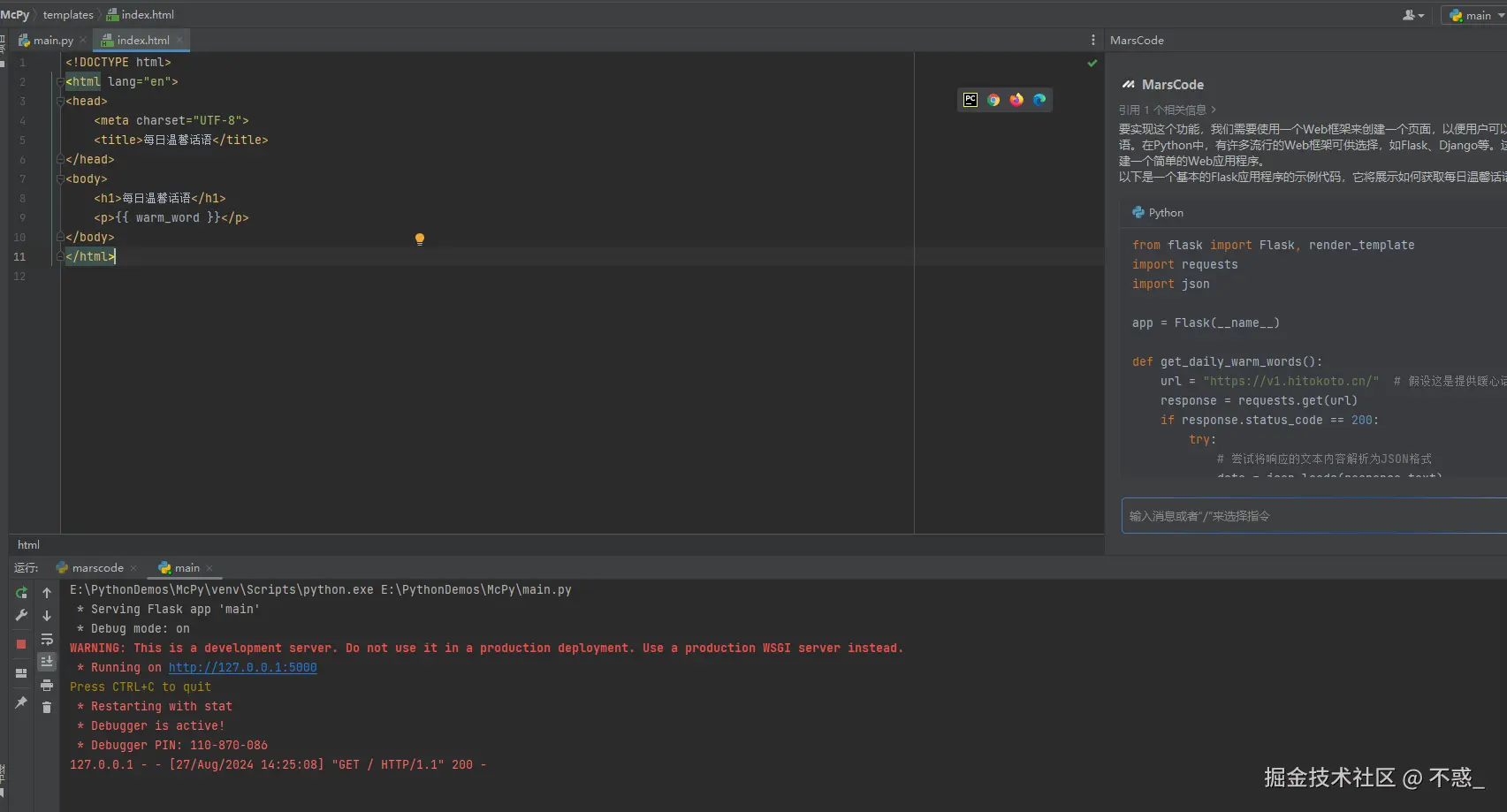This screenshot has width=1507, height=812.
Task: Rerun the main Flask application
Action: [21, 593]
